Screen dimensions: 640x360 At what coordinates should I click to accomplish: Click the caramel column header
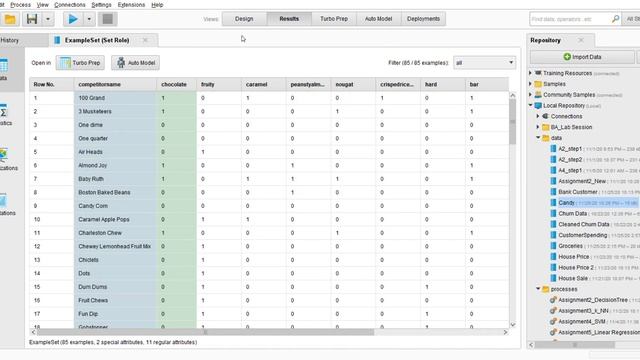(x=264, y=84)
